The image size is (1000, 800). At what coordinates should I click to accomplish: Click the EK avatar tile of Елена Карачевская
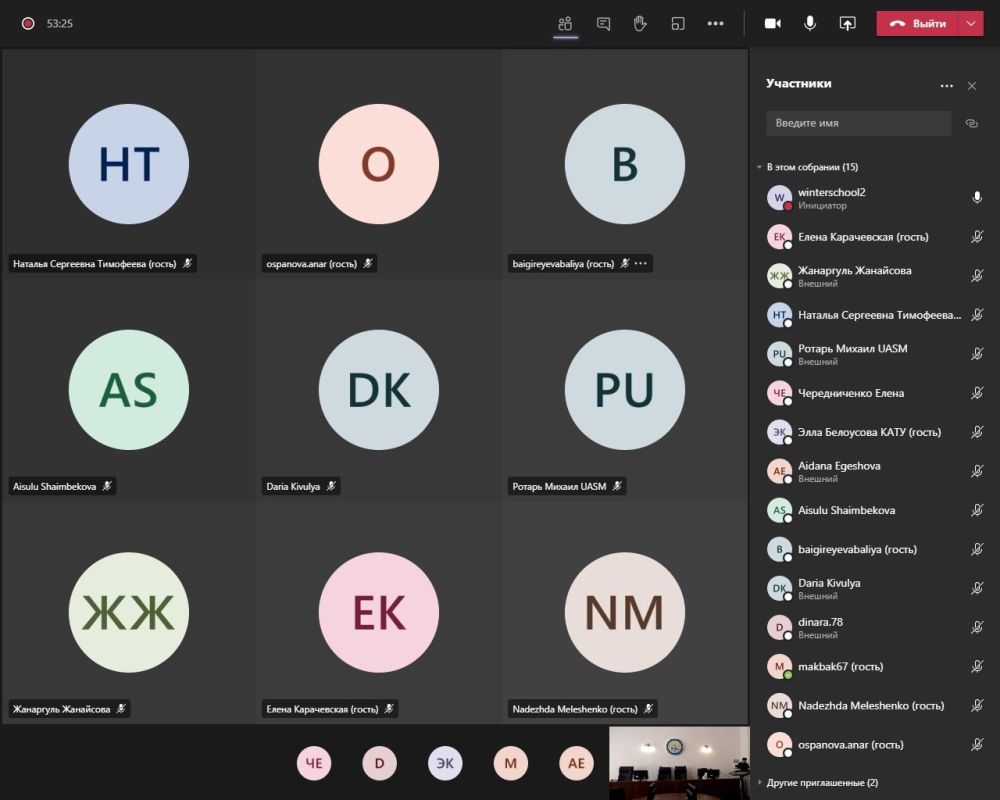379,612
